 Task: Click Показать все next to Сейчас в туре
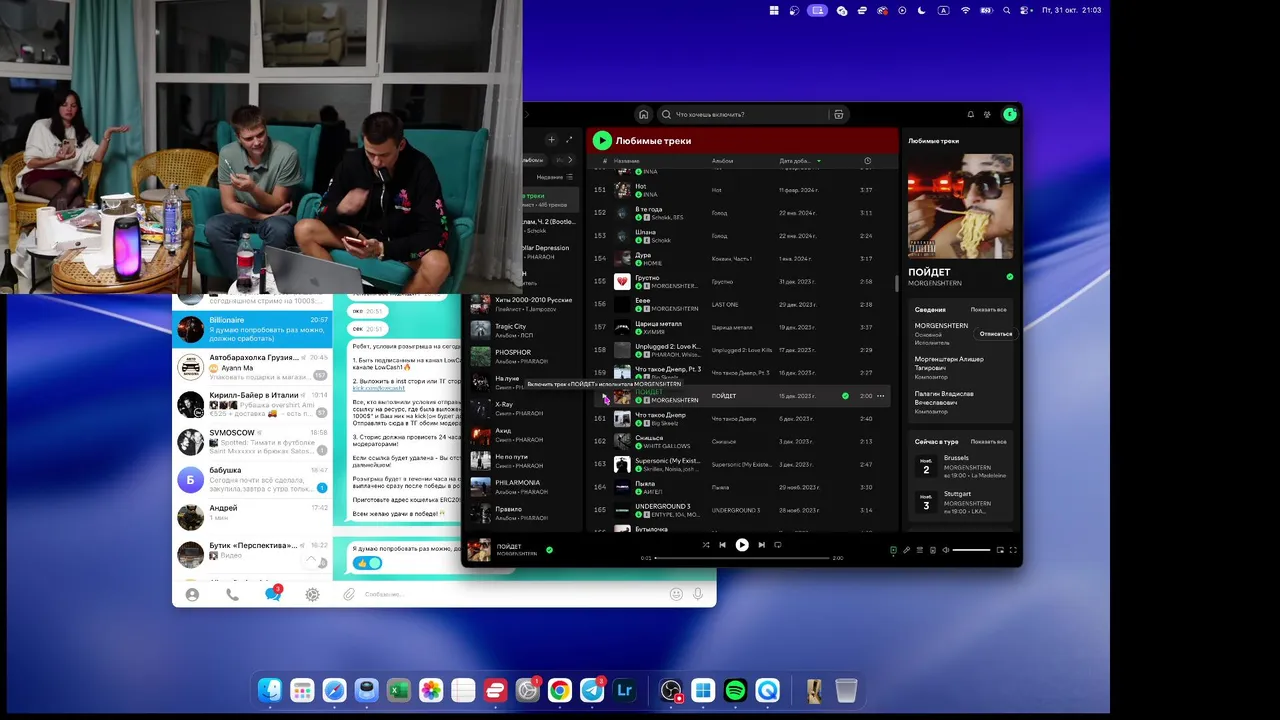click(x=988, y=441)
